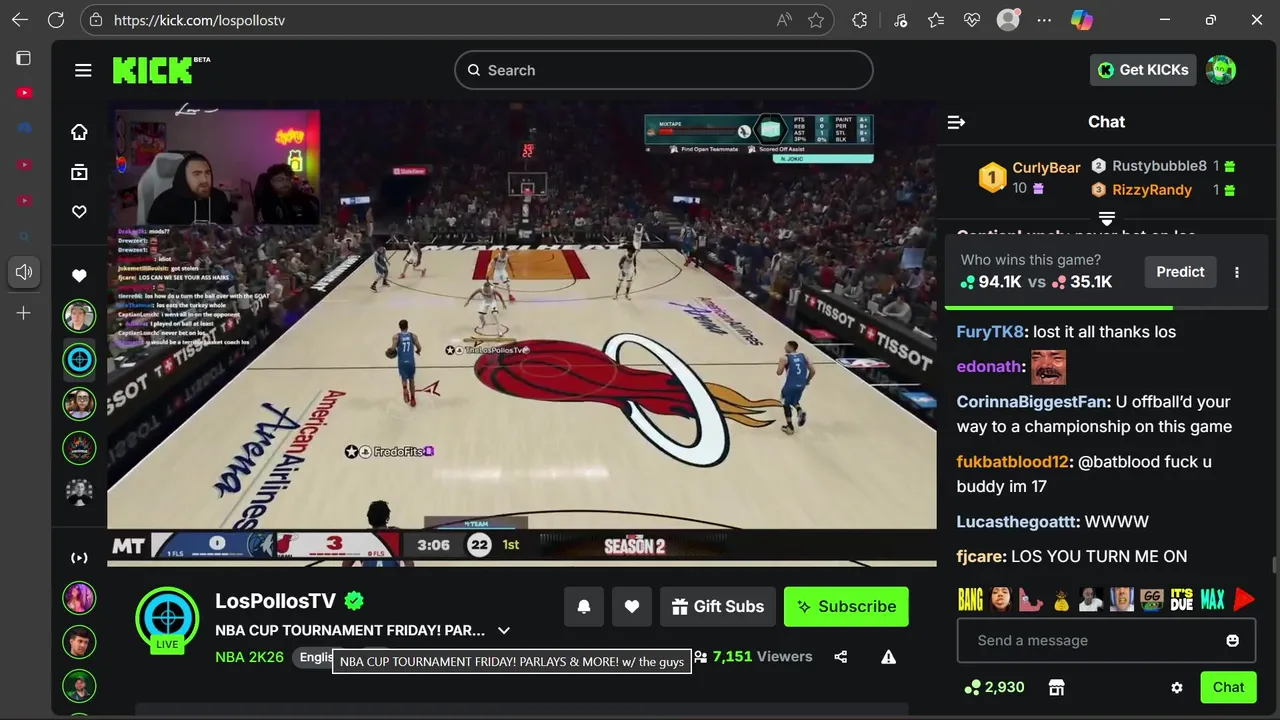Click the filled heart icon in sidebar
Image resolution: width=1280 pixels, height=720 pixels.
tap(79, 276)
